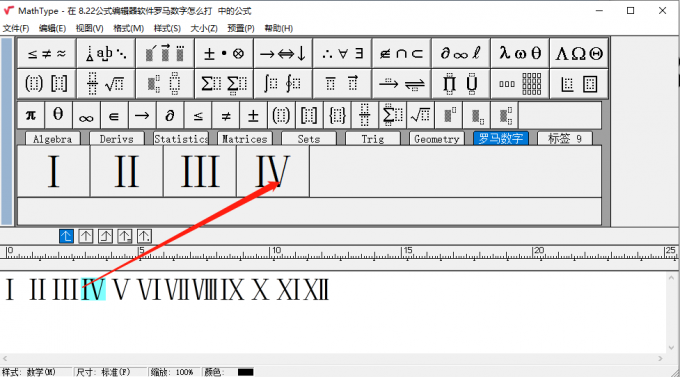Select the center-aligned tab stop button
This screenshot has width=680, height=377.
[x=86, y=236]
